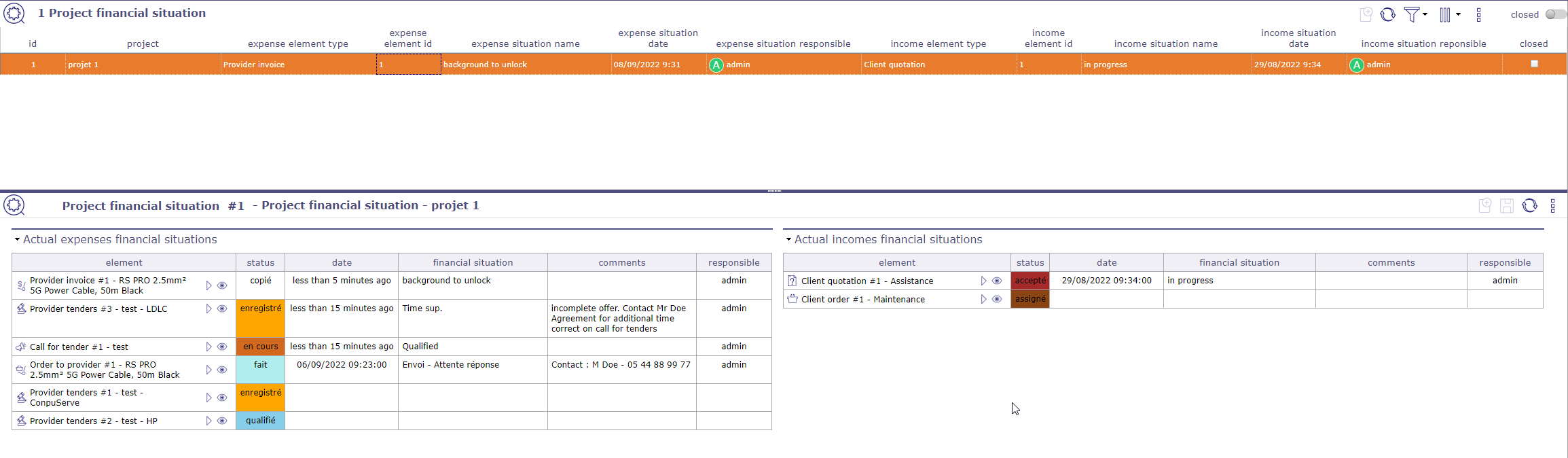
Task: Click the Provider tenders #3 element icon
Action: 21,309
